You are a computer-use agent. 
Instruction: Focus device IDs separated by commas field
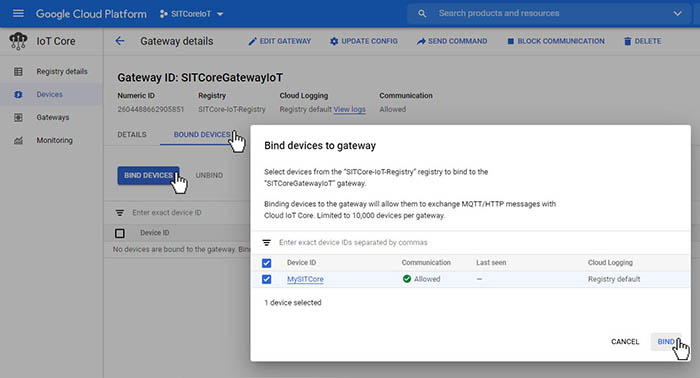353,242
